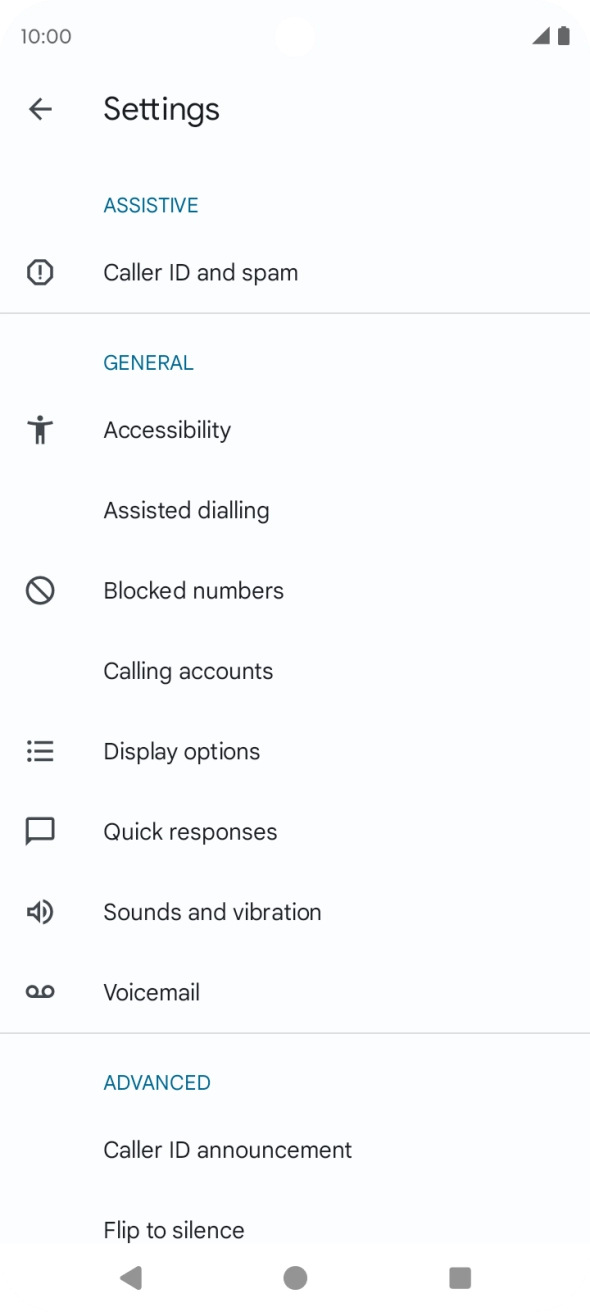Select the Sounds and vibration speaker icon
The width and height of the screenshot is (590, 1312).
tap(40, 912)
